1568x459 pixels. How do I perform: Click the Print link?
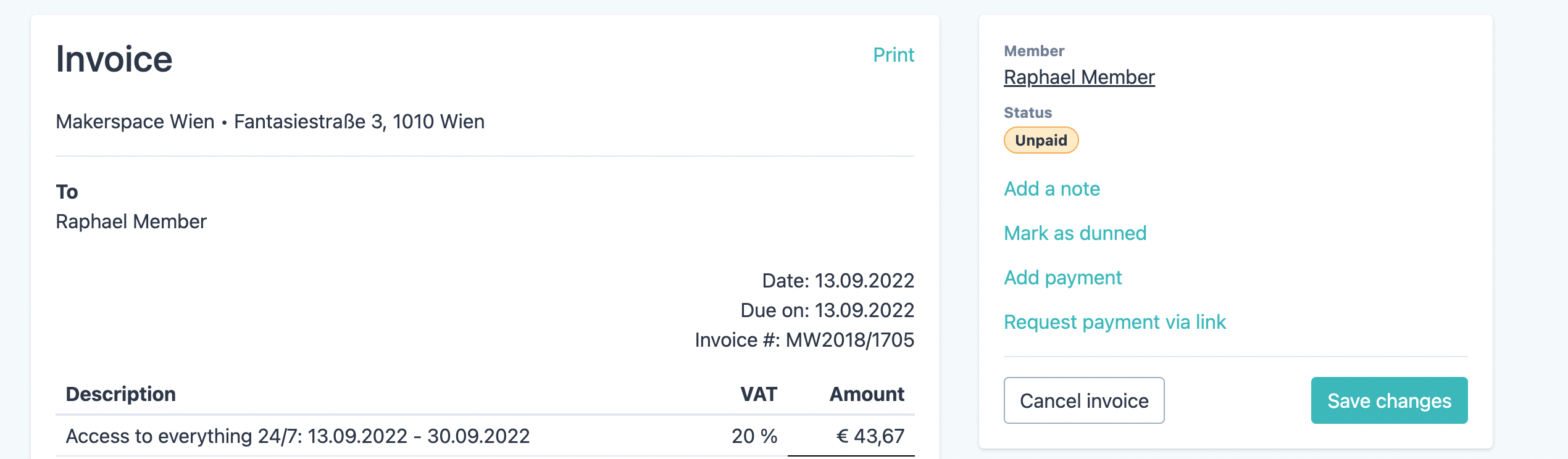(893, 55)
